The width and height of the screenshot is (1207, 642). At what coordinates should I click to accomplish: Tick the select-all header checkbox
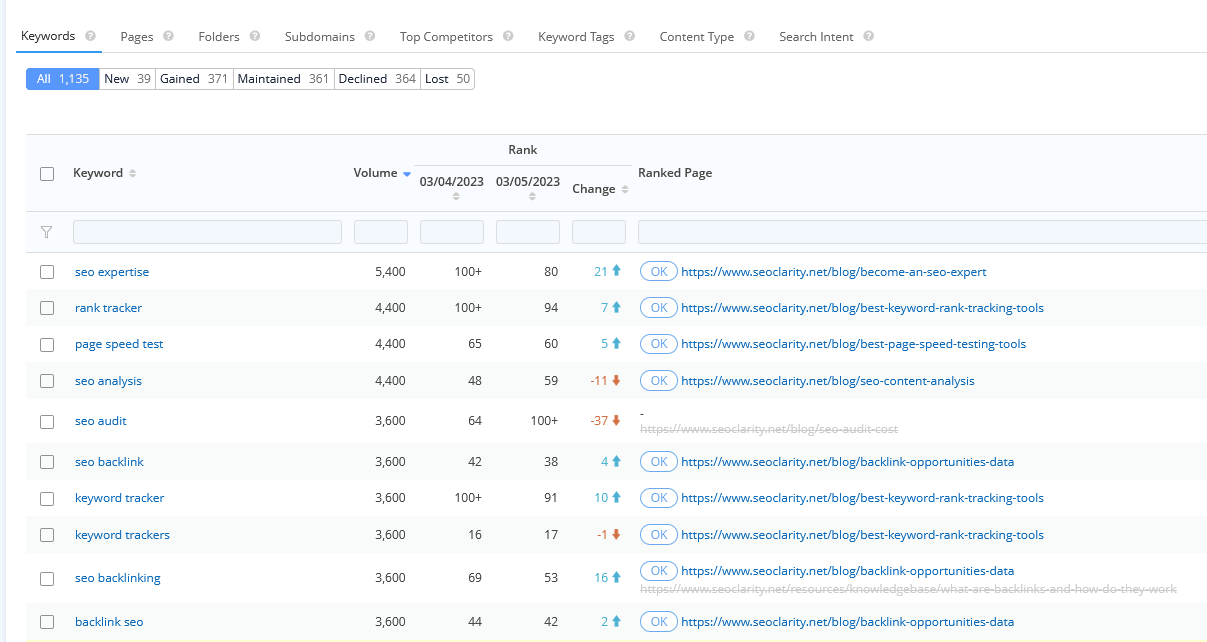click(47, 174)
